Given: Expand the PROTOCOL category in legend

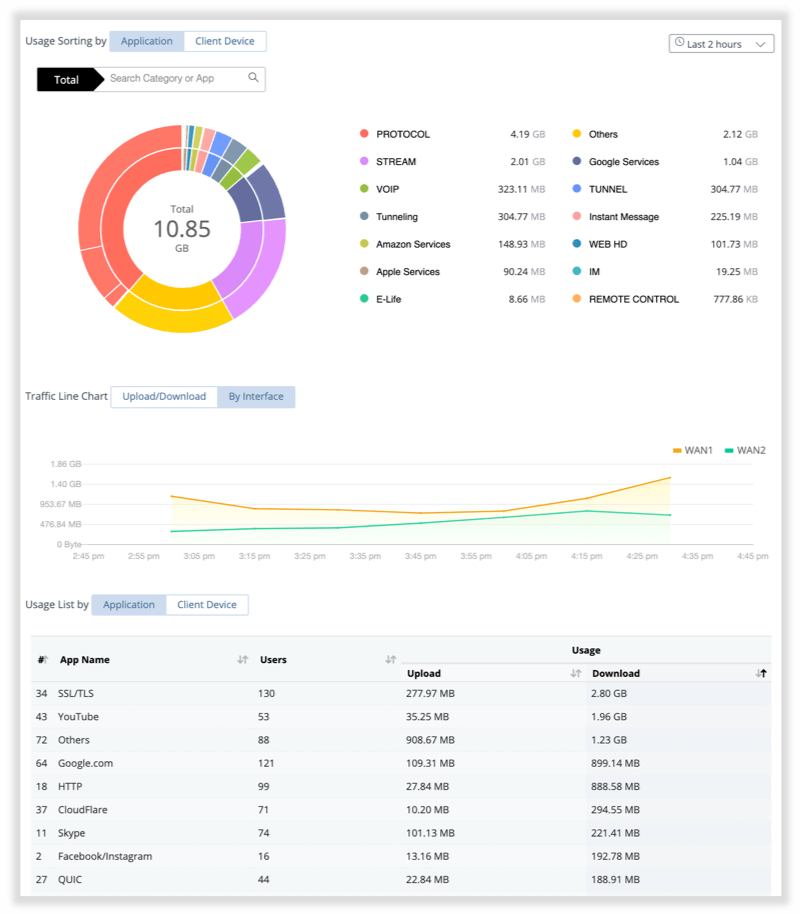Looking at the screenshot, I should tap(403, 134).
